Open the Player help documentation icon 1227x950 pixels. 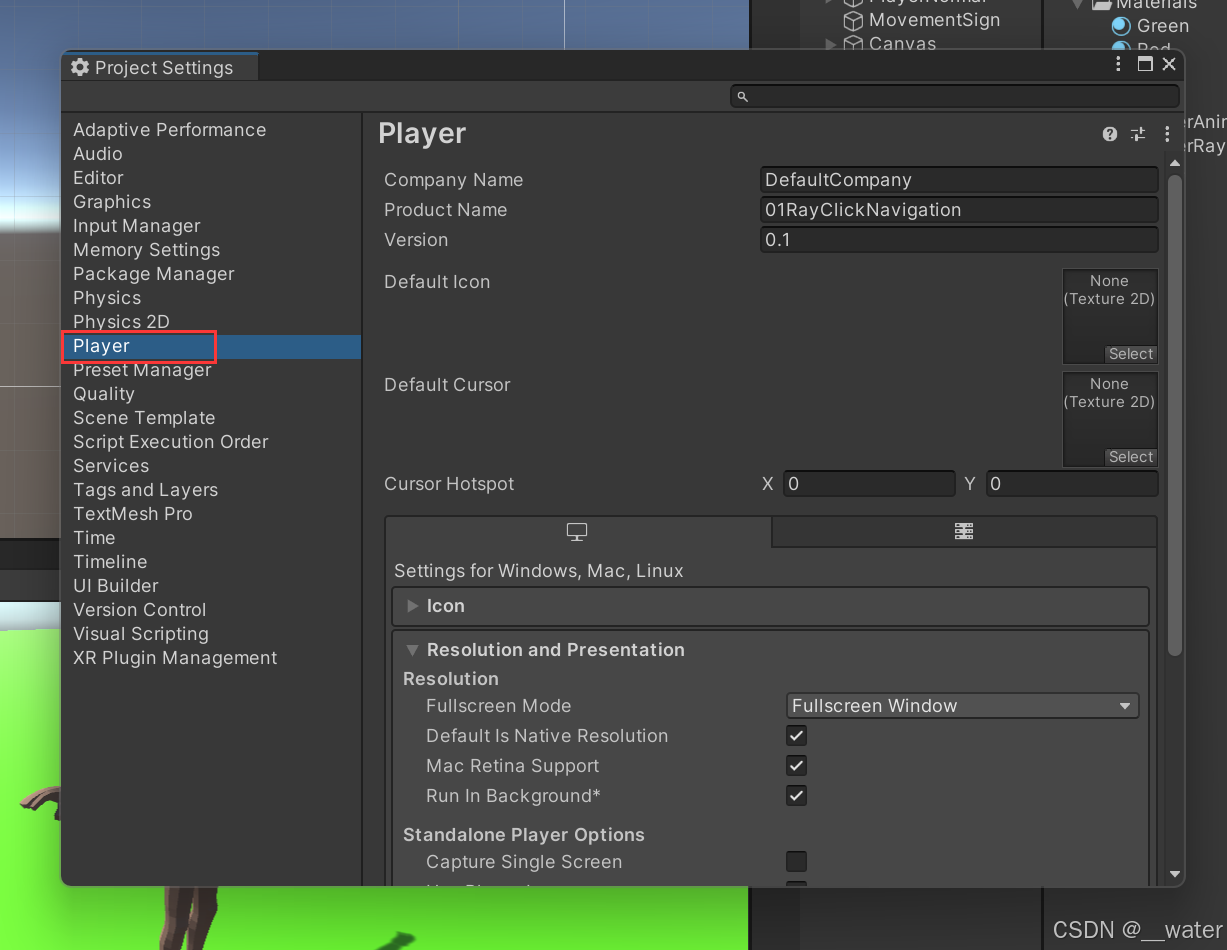coord(1110,134)
